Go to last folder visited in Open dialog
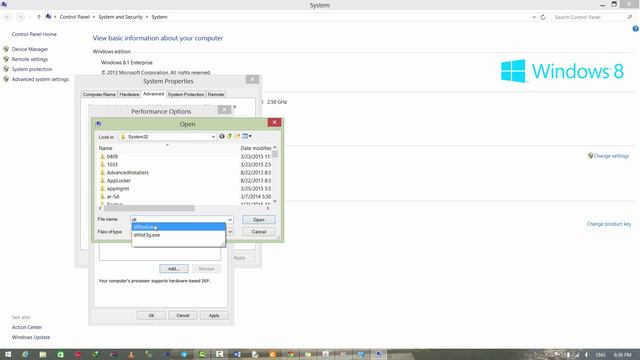 [x=222, y=136]
